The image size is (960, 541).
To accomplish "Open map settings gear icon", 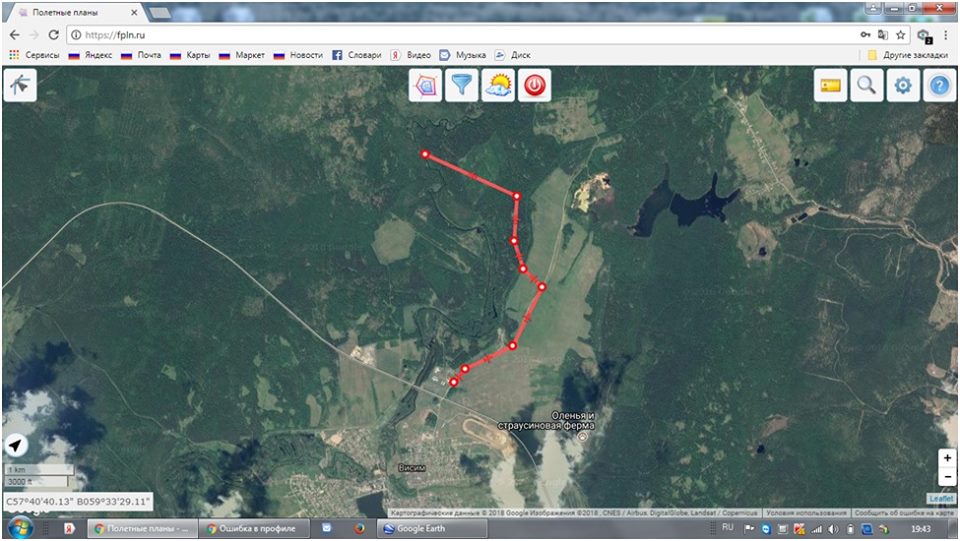I will point(903,86).
